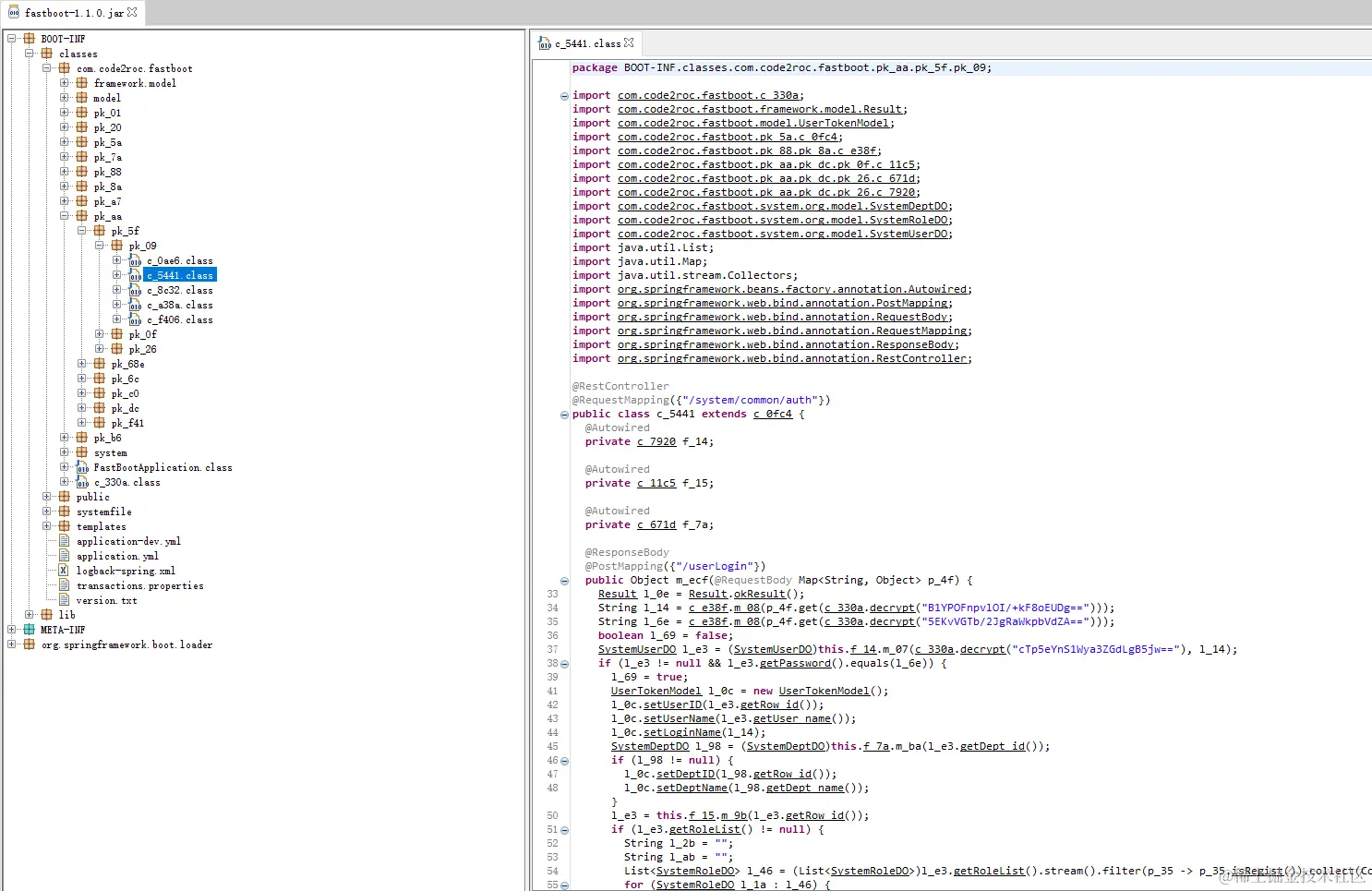
Task: Open the c_0fc4 superclass link
Action: pos(772,414)
